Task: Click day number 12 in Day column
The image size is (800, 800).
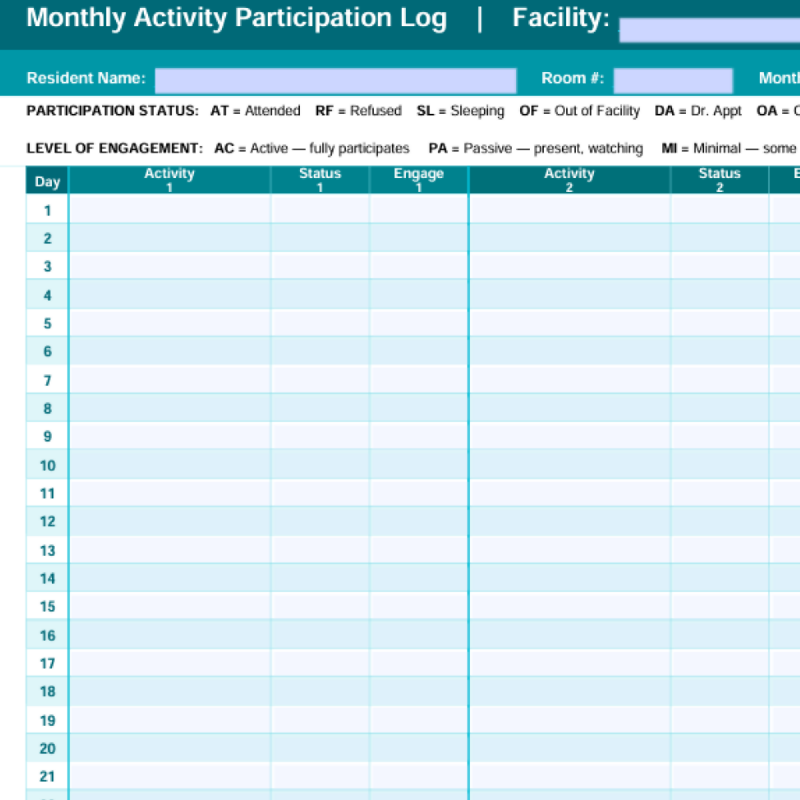Action: [x=47, y=521]
